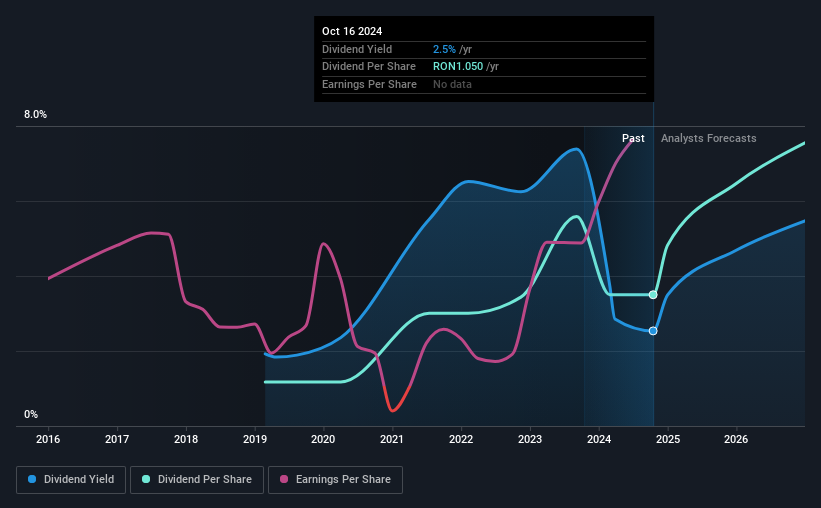Click the 0% y-axis label
This screenshot has width=821, height=508.
tap(31, 415)
